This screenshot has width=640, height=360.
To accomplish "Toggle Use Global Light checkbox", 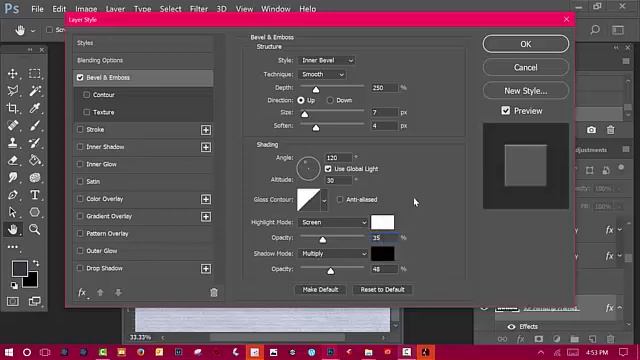I will coord(328,169).
